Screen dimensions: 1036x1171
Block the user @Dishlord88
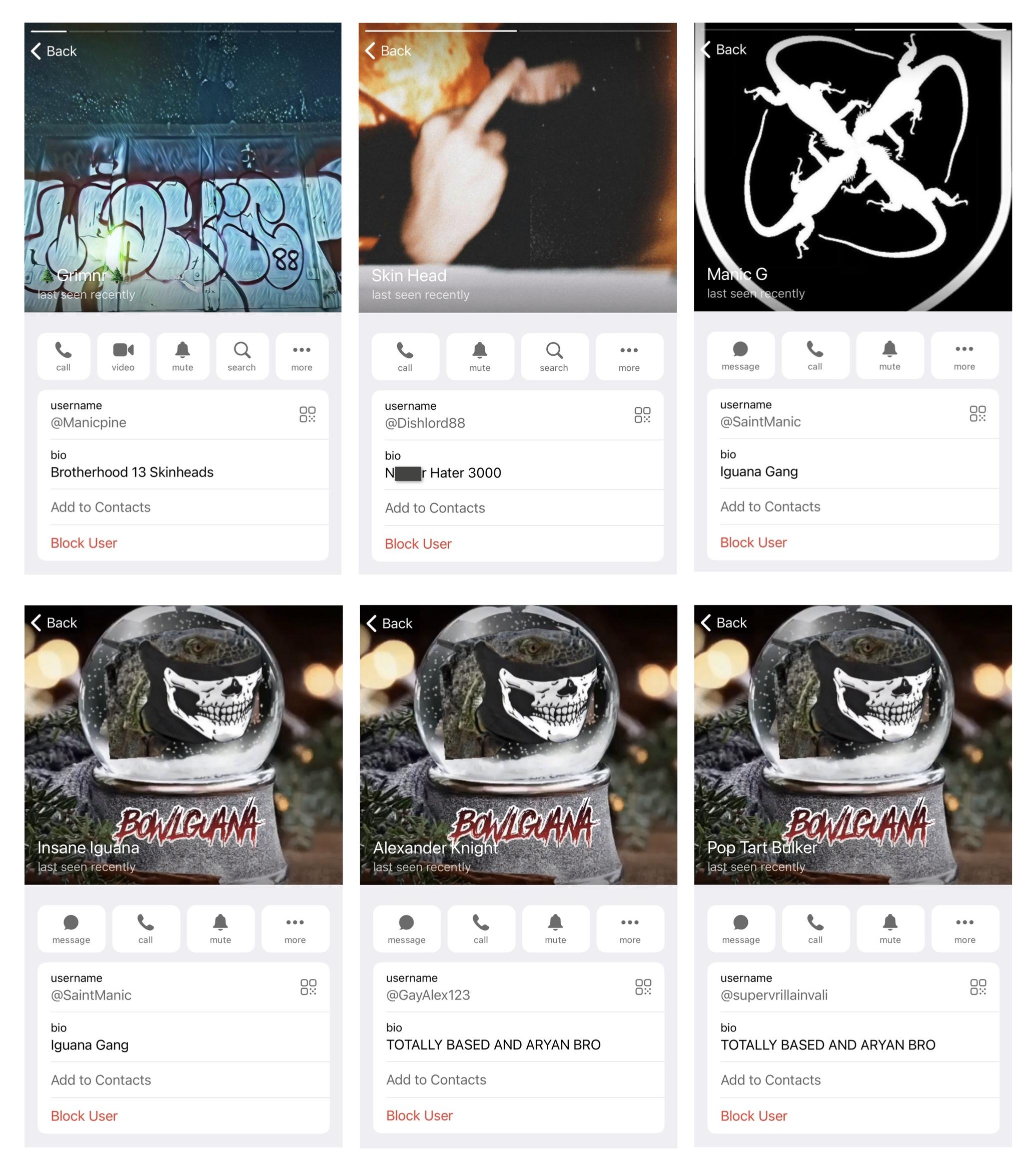coord(418,543)
